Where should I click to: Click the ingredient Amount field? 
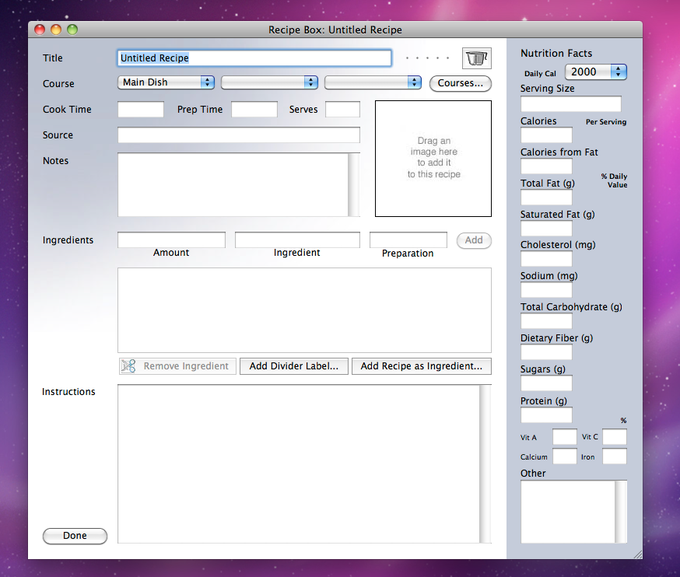171,240
